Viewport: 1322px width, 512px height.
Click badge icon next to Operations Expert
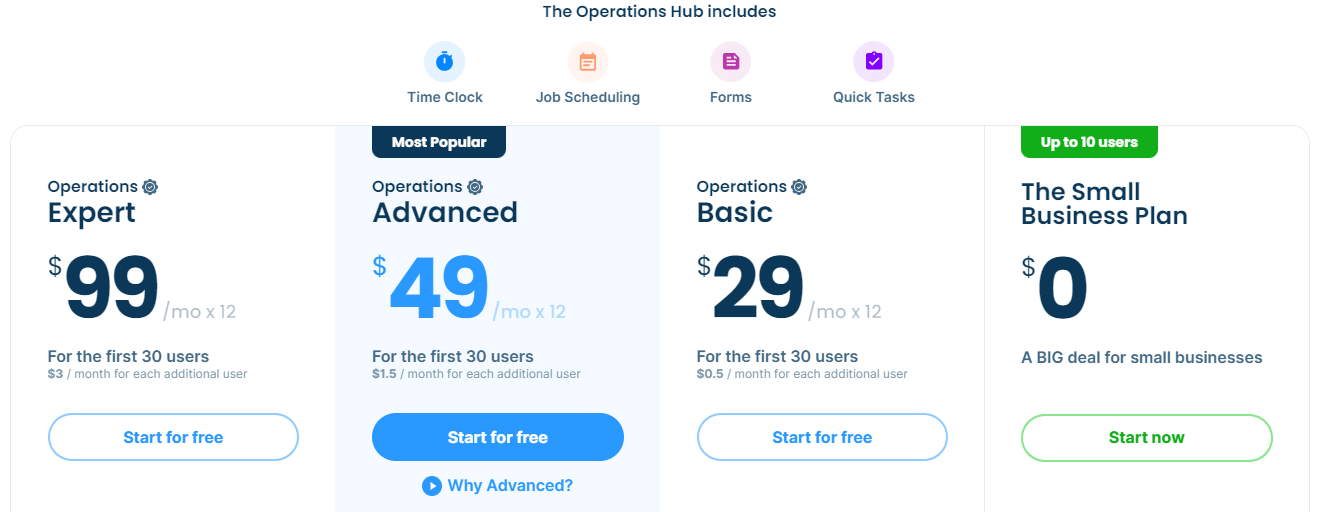click(x=150, y=187)
